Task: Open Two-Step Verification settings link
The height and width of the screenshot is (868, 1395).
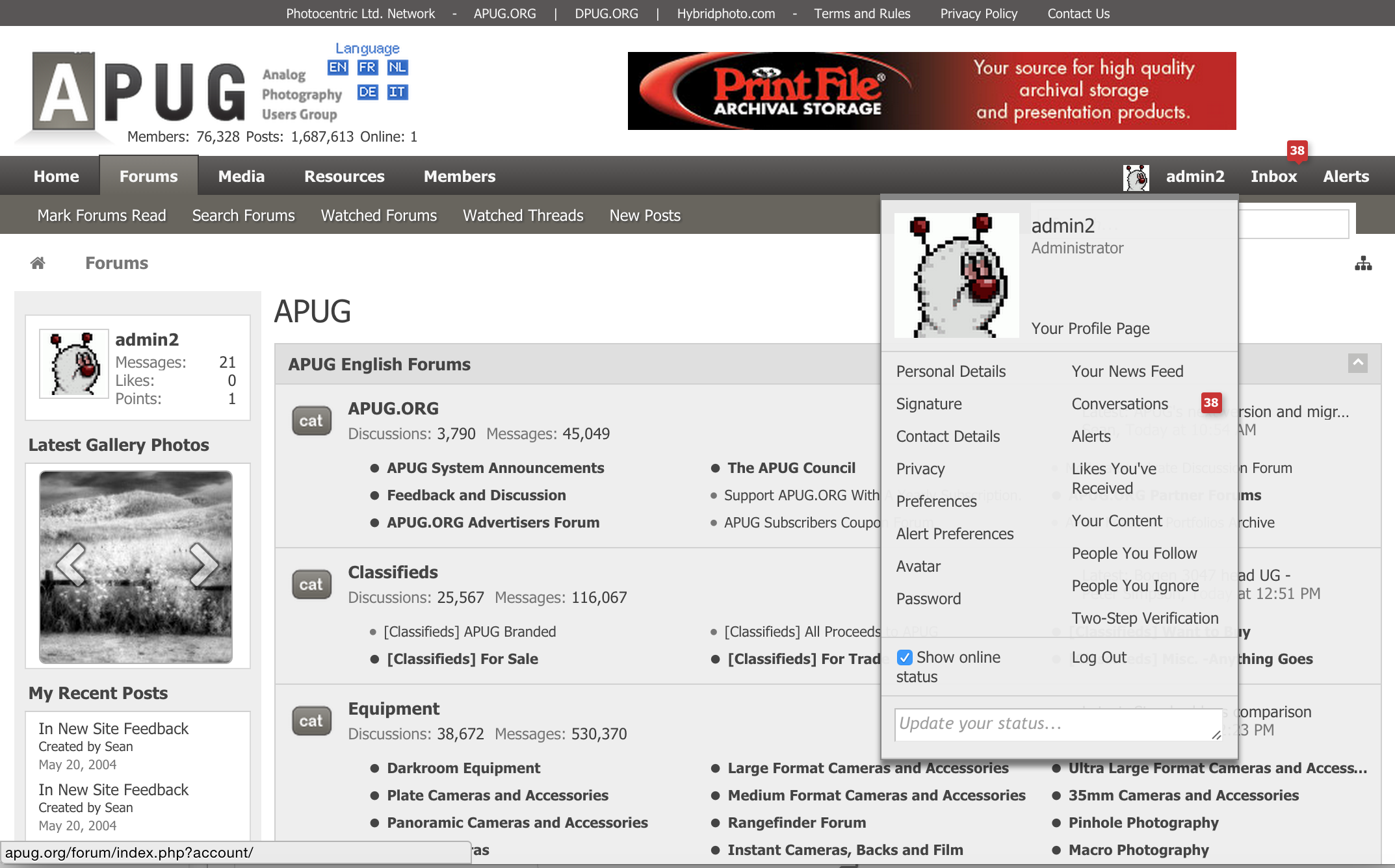Action: click(1145, 619)
